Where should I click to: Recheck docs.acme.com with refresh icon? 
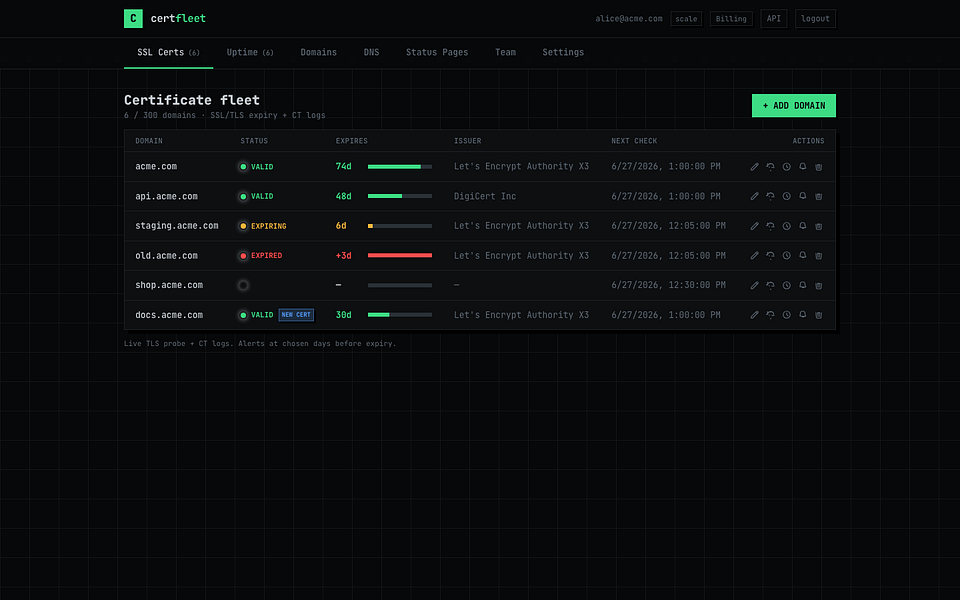[x=770, y=315]
